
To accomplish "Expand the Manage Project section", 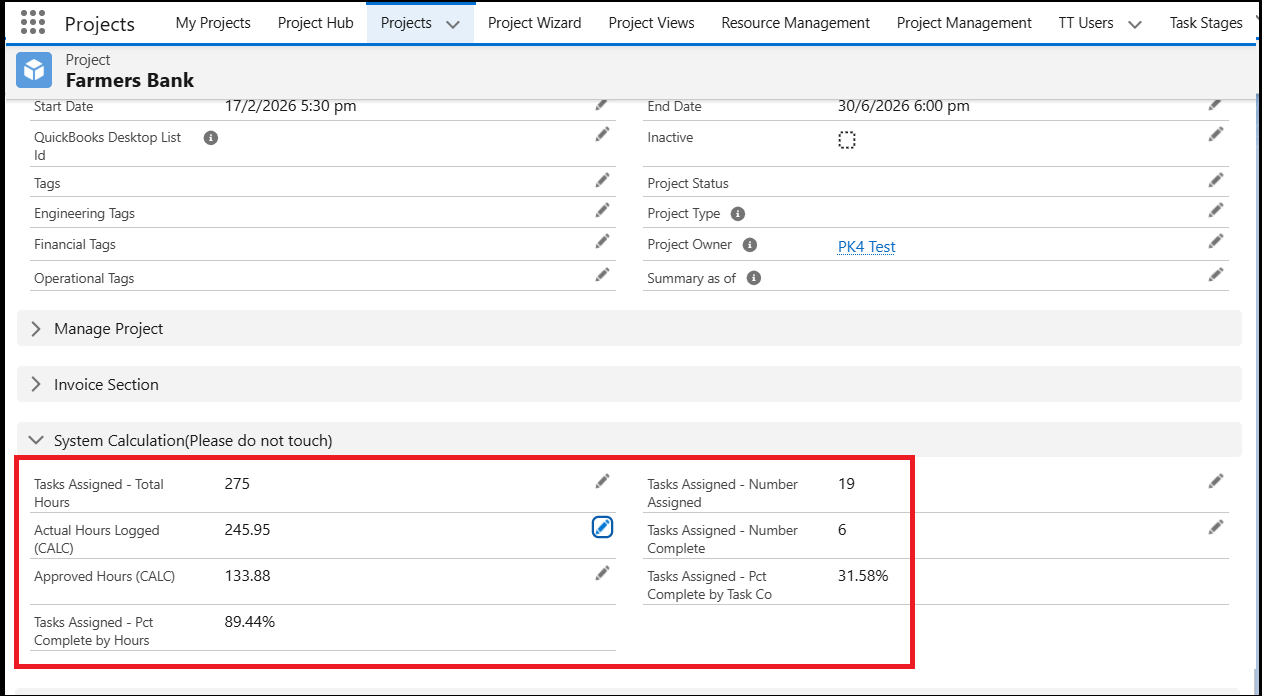I will tap(629, 328).
